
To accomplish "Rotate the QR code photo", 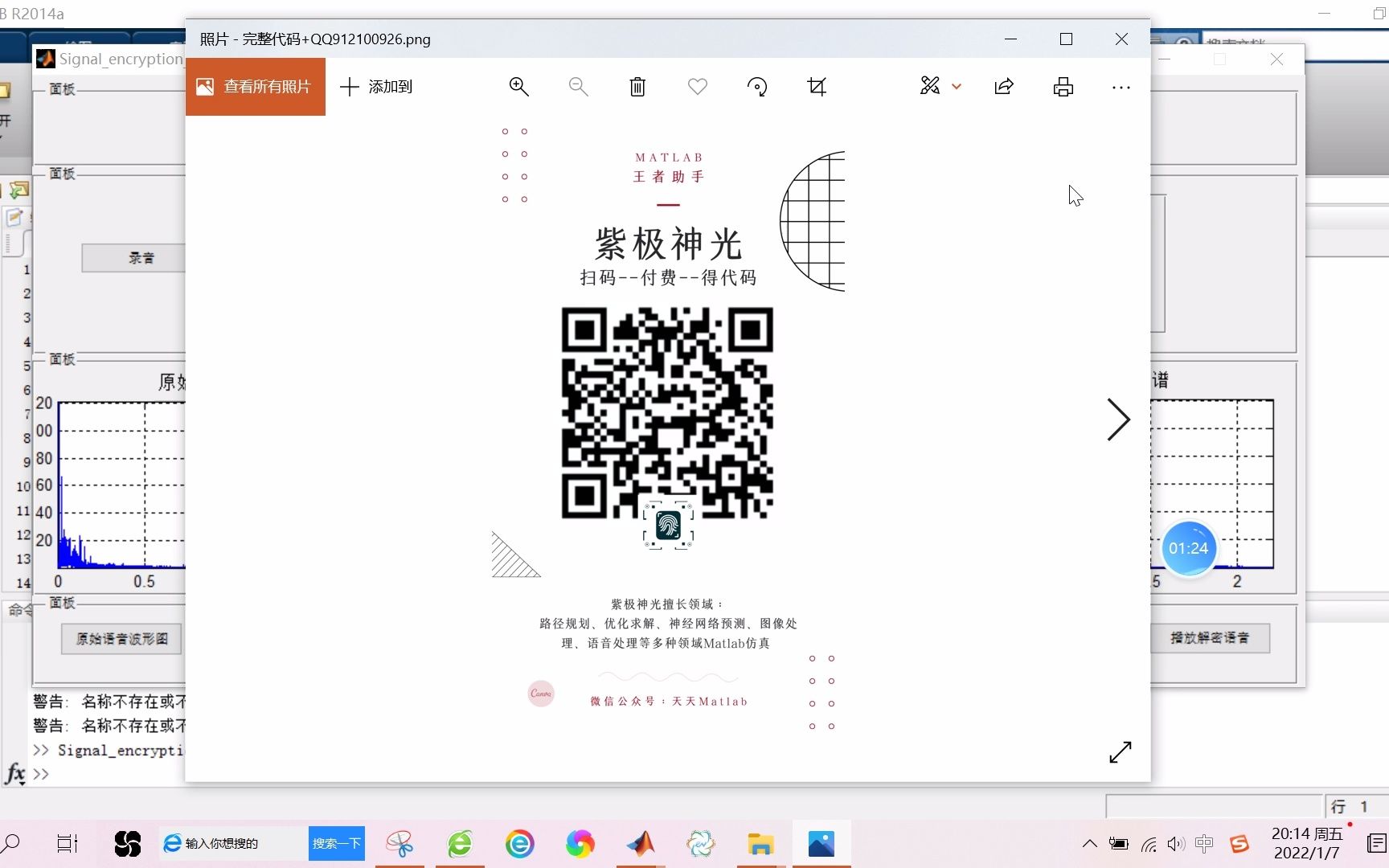I will [x=756, y=86].
